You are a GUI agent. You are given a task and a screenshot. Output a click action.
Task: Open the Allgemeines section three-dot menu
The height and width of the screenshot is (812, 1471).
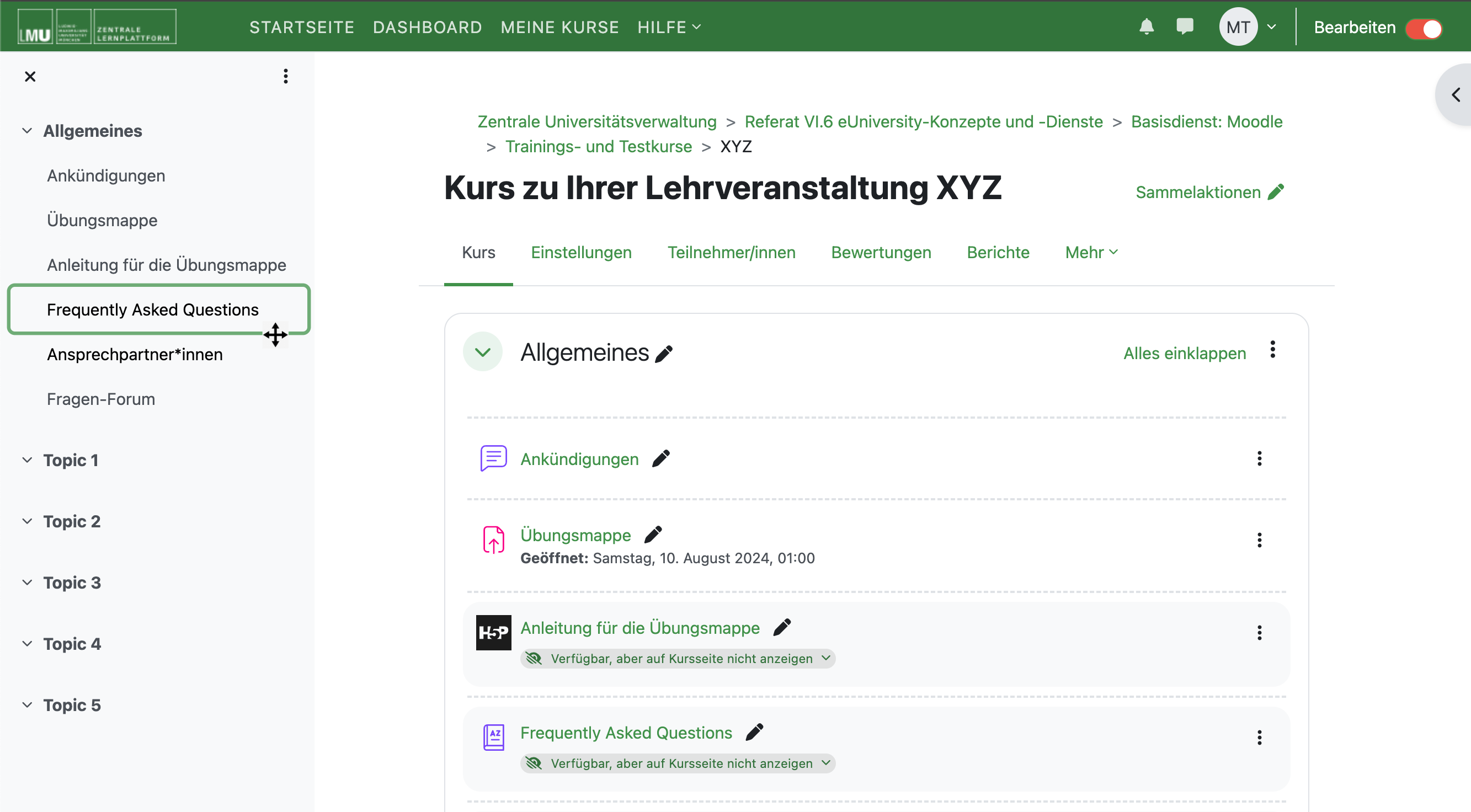click(x=1272, y=350)
